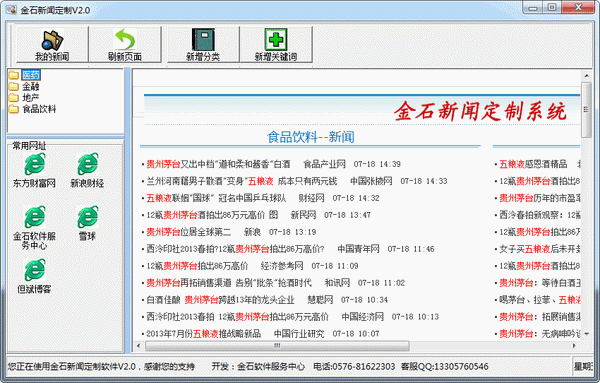Screen dimensions: 600x383
Task: Open right column news 贵州茅台：无病呻吟
Action: 540,334
